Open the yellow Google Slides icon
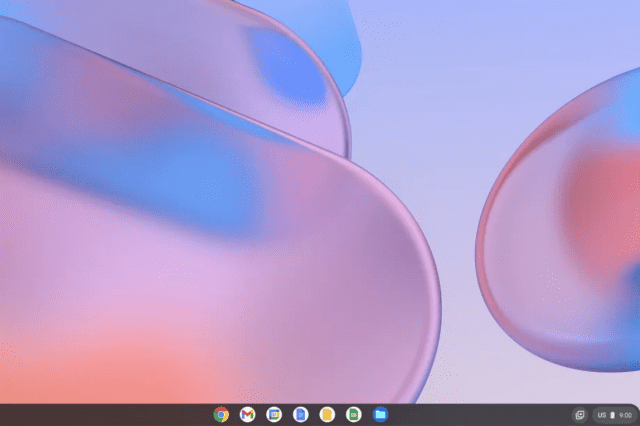The height and width of the screenshot is (426, 640). click(x=327, y=415)
